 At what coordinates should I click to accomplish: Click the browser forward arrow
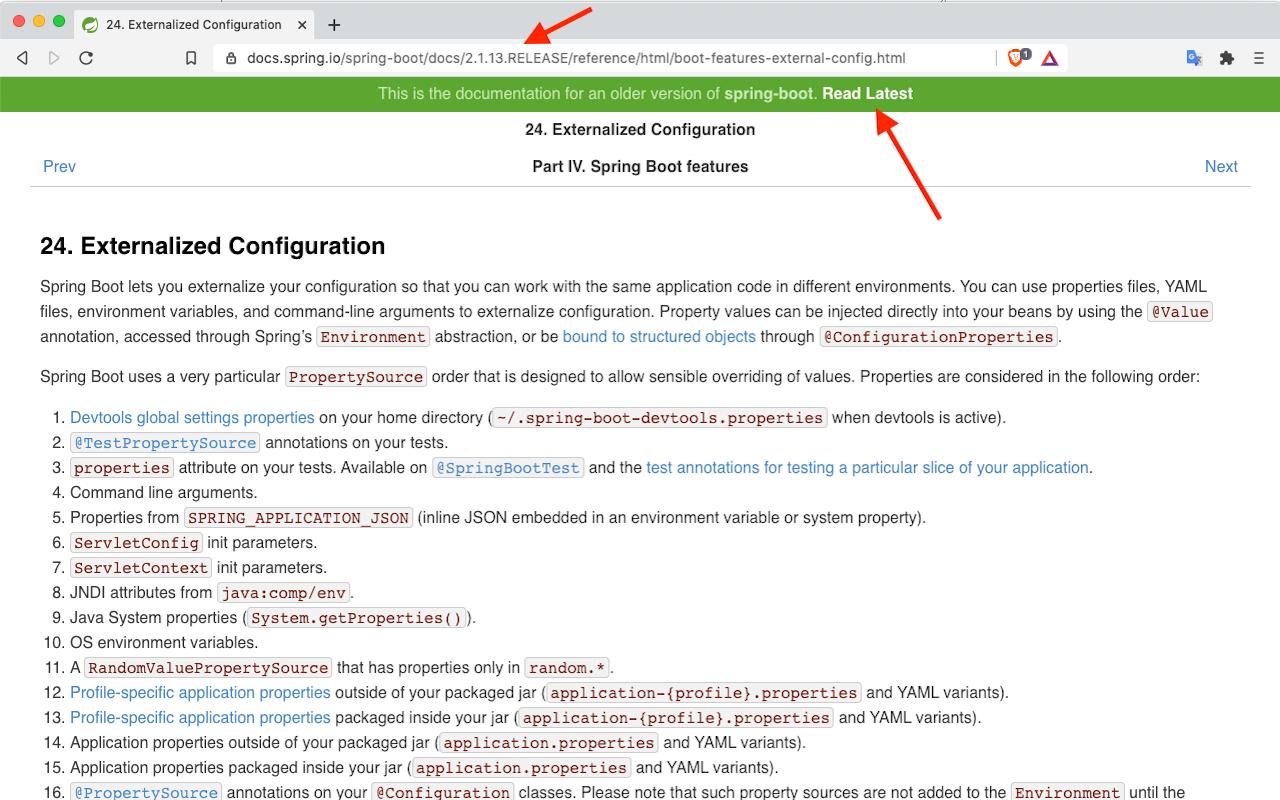coord(54,58)
